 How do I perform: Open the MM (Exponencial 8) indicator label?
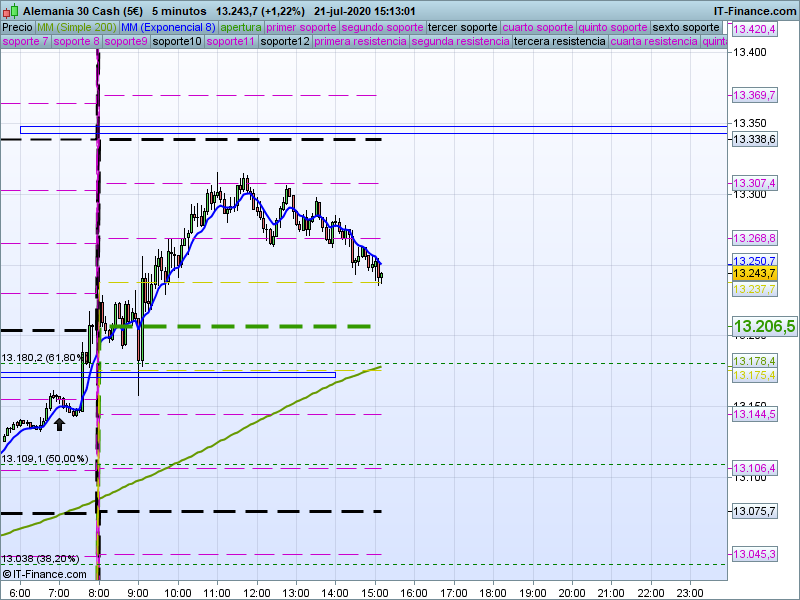168,28
